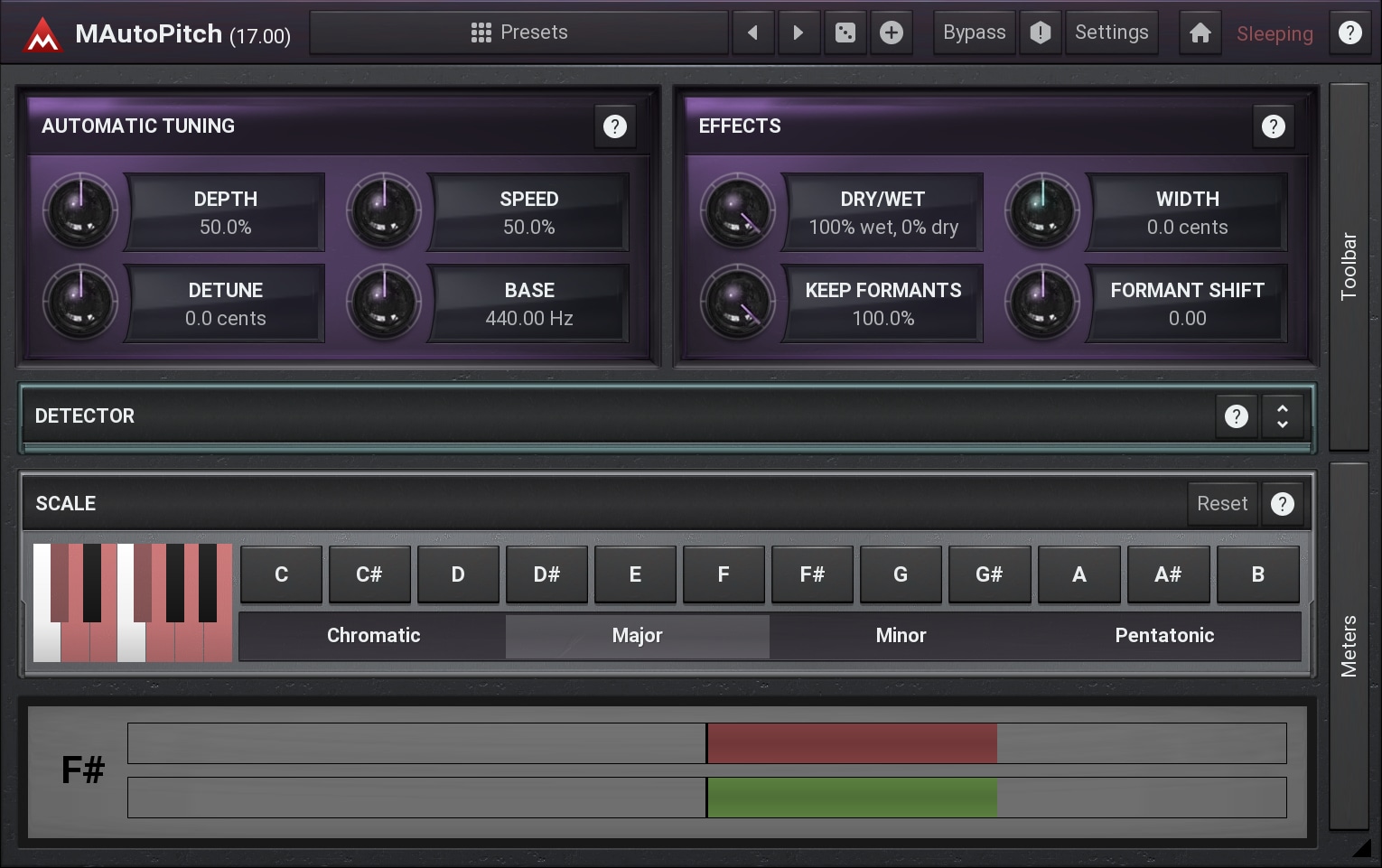Open help for Automatic Tuning panel

(x=614, y=126)
